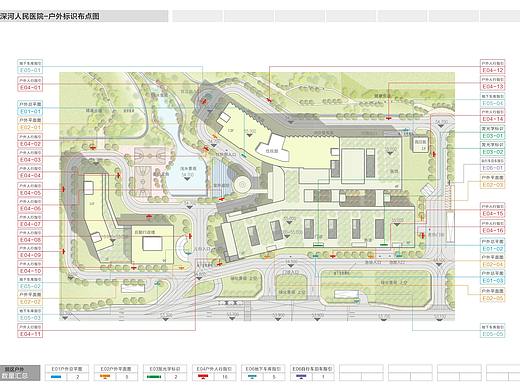Click the E04 legend count 16
The width and height of the screenshot is (520, 390).
pyautogui.click(x=225, y=377)
